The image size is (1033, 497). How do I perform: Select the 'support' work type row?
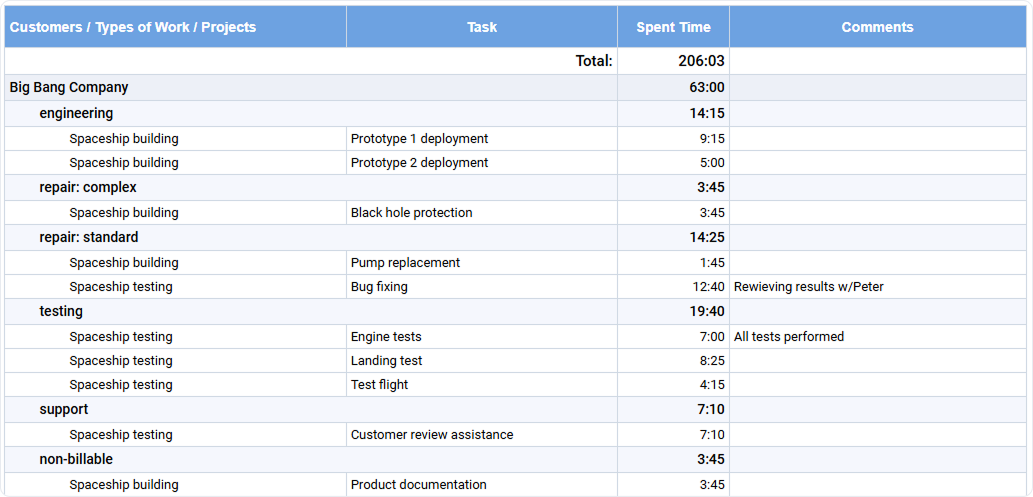tap(516, 409)
